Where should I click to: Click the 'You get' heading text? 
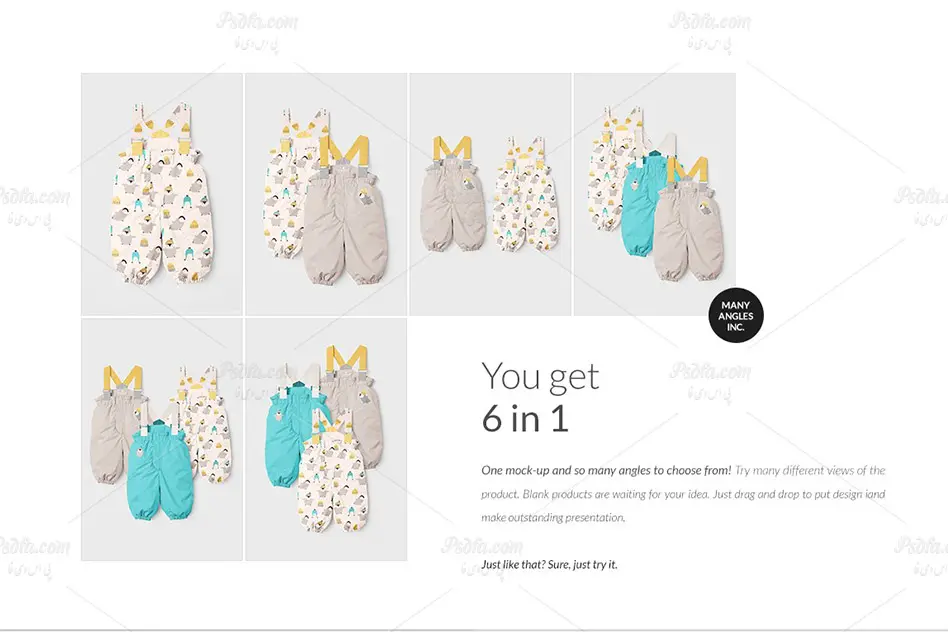[x=540, y=376]
